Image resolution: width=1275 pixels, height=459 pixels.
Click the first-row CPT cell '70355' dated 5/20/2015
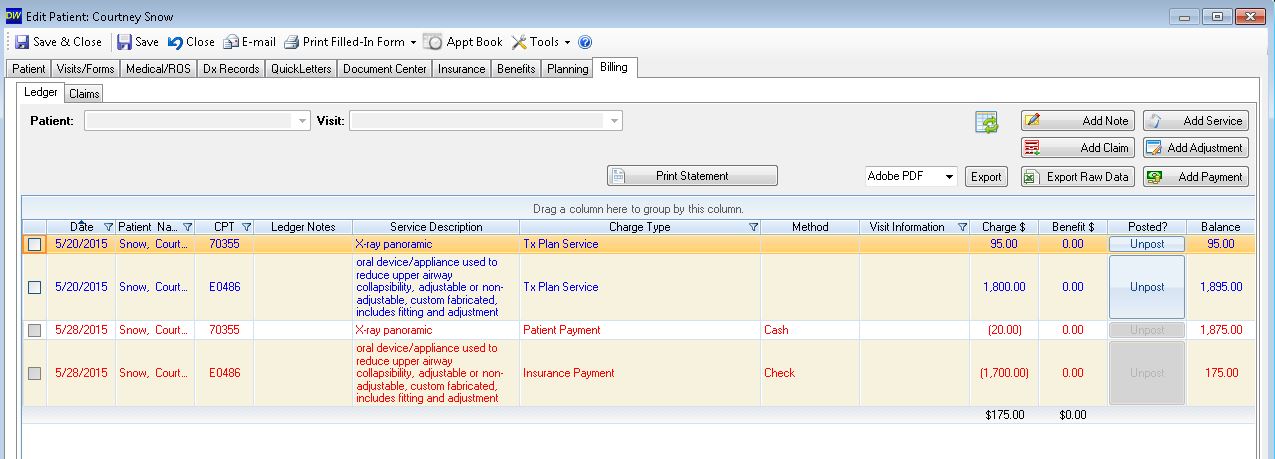[225, 244]
